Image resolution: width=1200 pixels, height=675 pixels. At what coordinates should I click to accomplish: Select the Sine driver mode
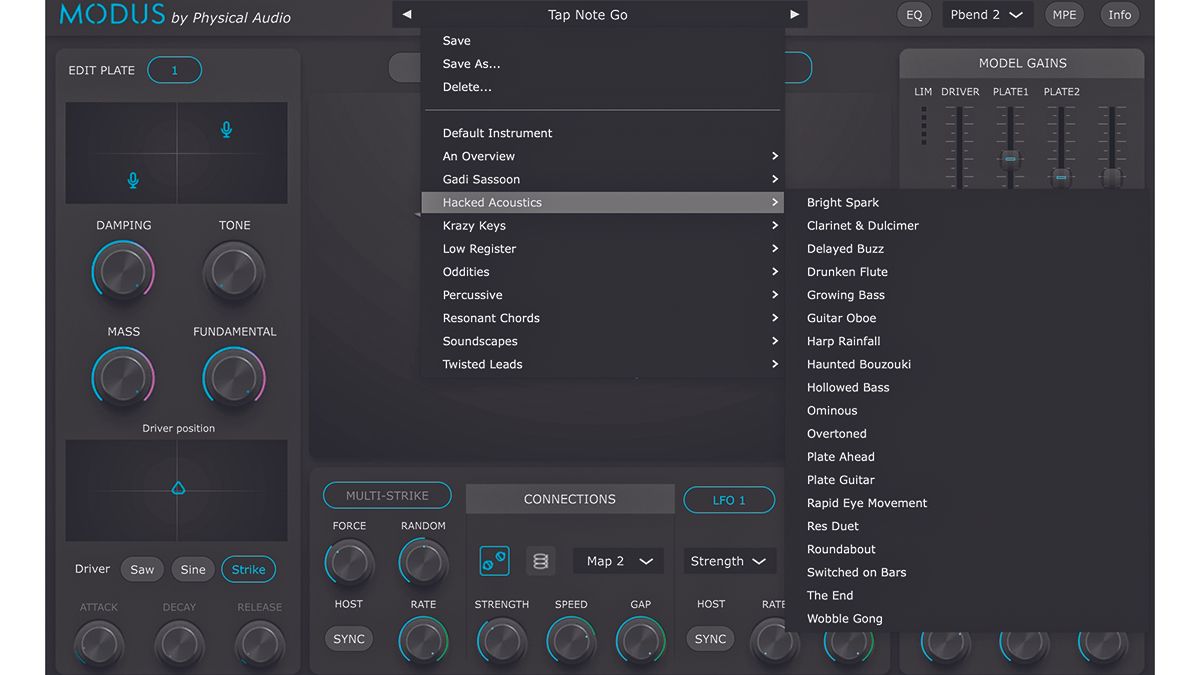click(192, 568)
